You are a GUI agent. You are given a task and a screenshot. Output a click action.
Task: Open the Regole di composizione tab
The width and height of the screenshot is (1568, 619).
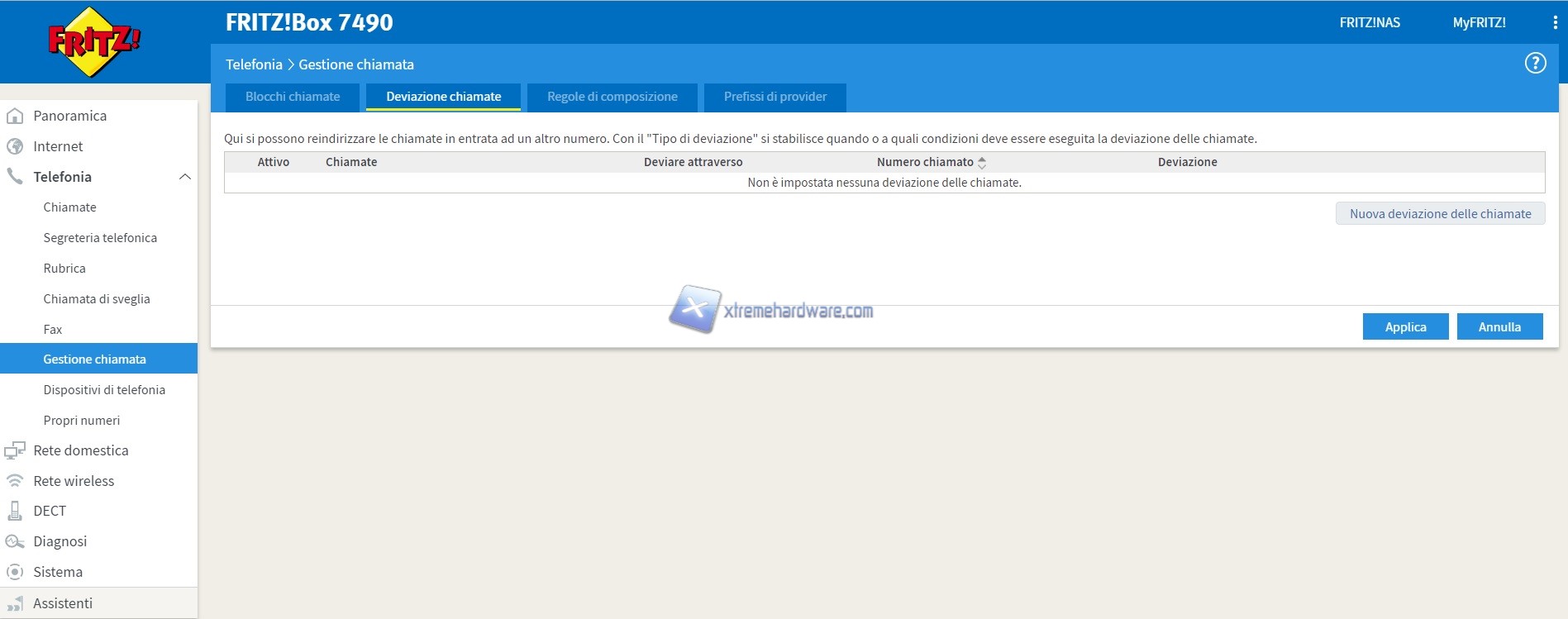tap(612, 97)
